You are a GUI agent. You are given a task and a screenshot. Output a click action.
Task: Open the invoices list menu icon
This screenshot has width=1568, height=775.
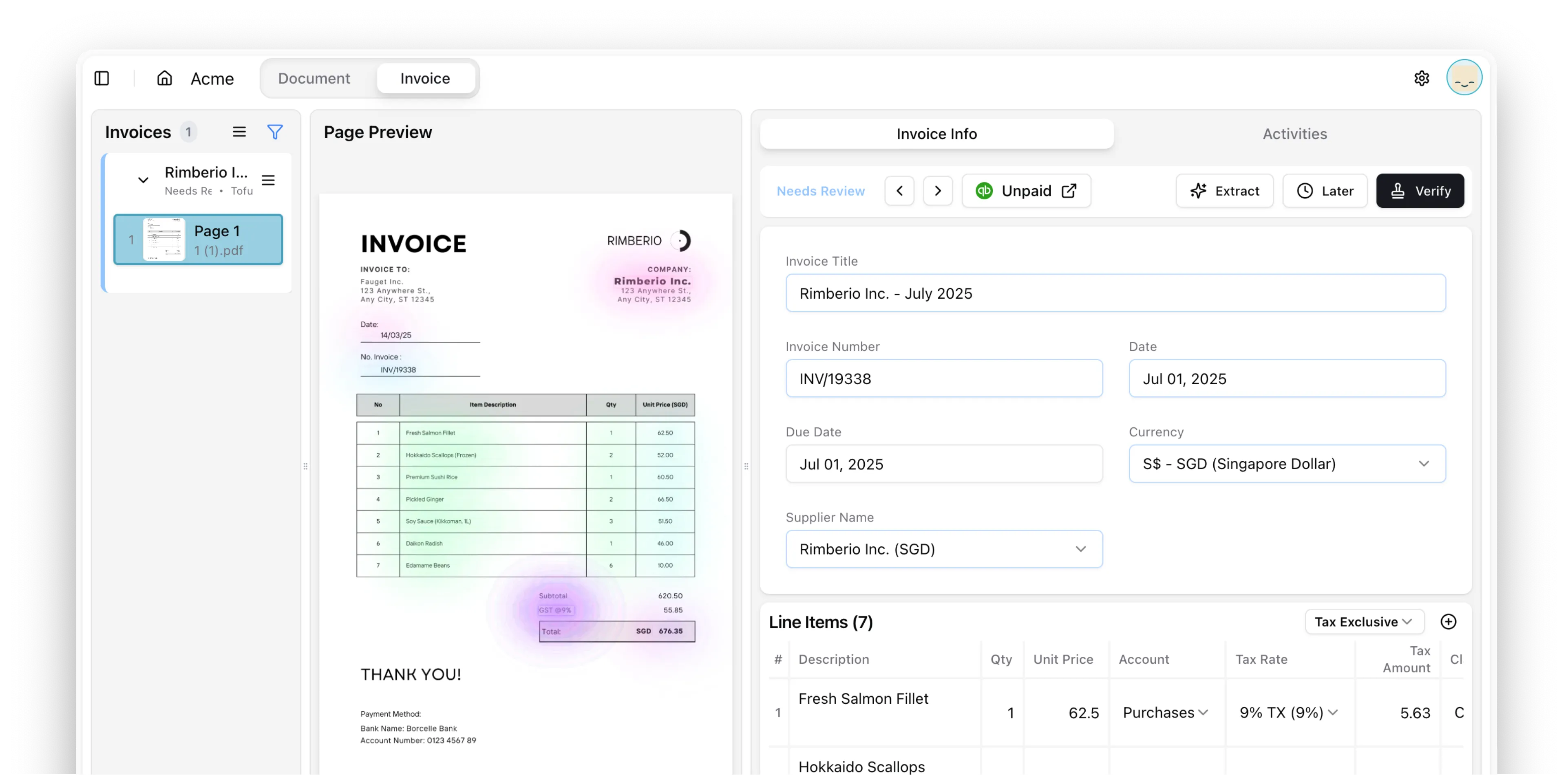click(x=239, y=132)
